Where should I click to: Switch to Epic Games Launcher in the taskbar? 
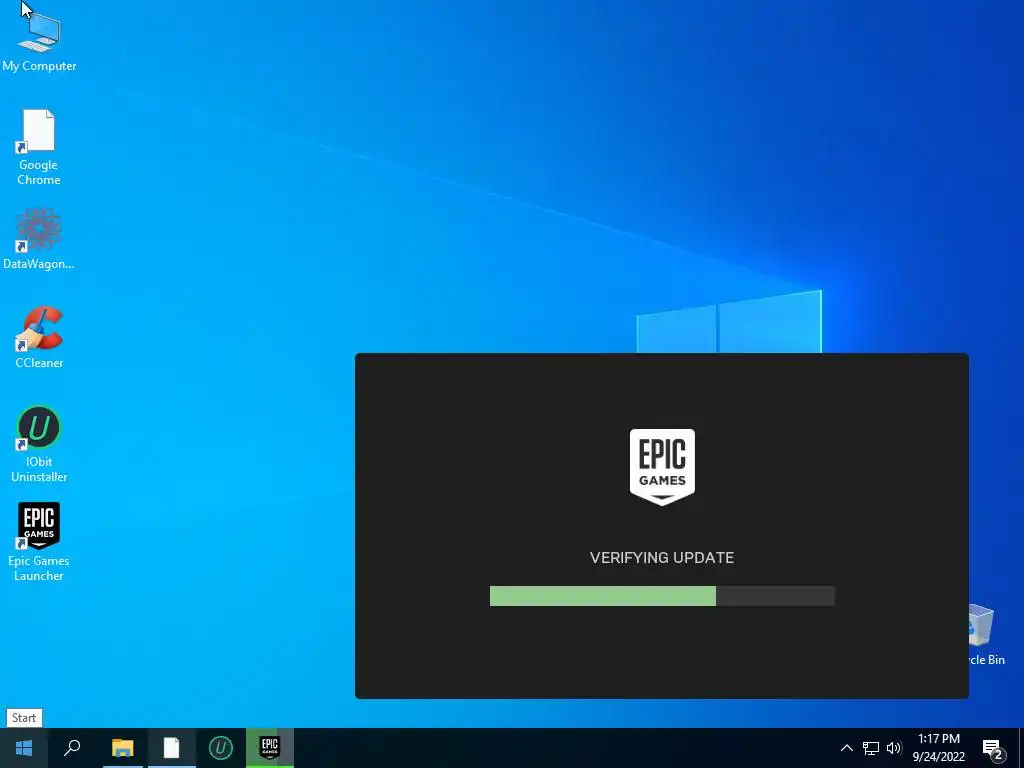[270, 748]
